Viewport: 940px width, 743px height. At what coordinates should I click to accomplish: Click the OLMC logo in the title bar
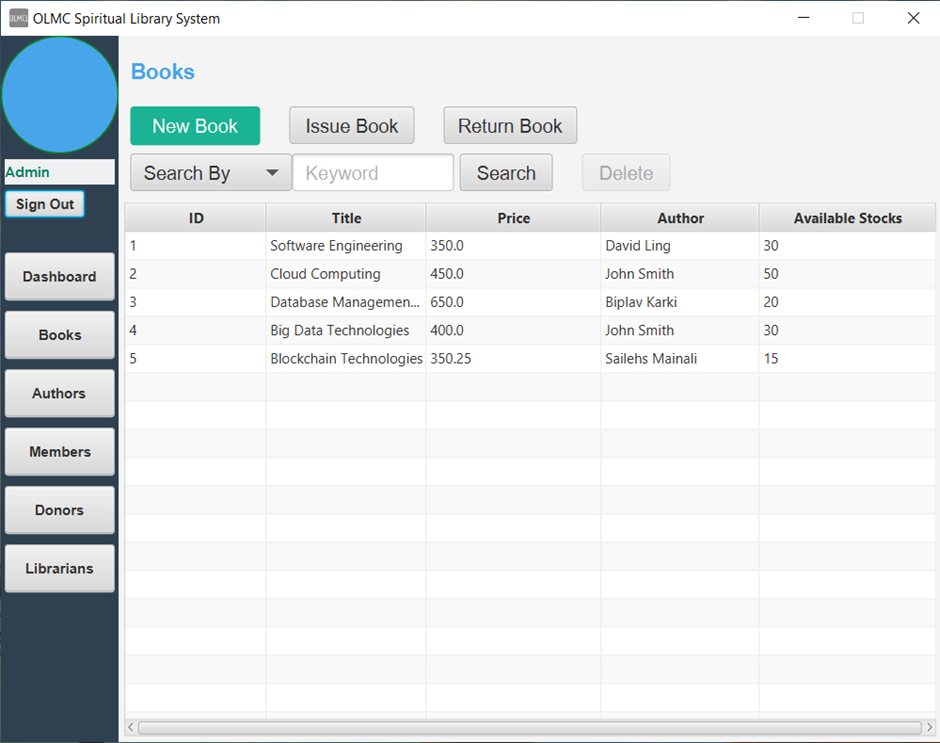[x=14, y=17]
